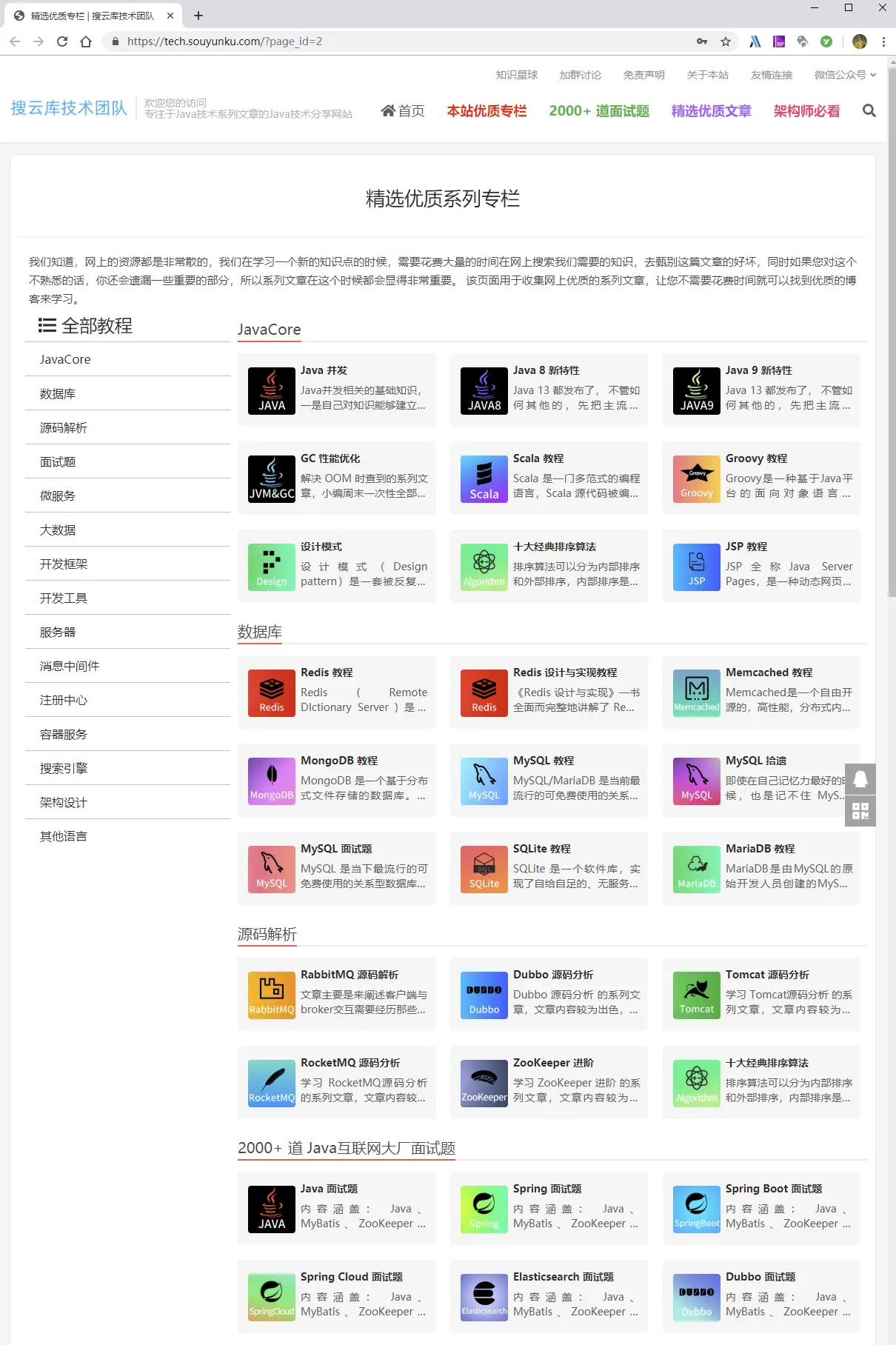Open the Chrome profile avatar
This screenshot has height=1345, width=896.
coord(860,41)
